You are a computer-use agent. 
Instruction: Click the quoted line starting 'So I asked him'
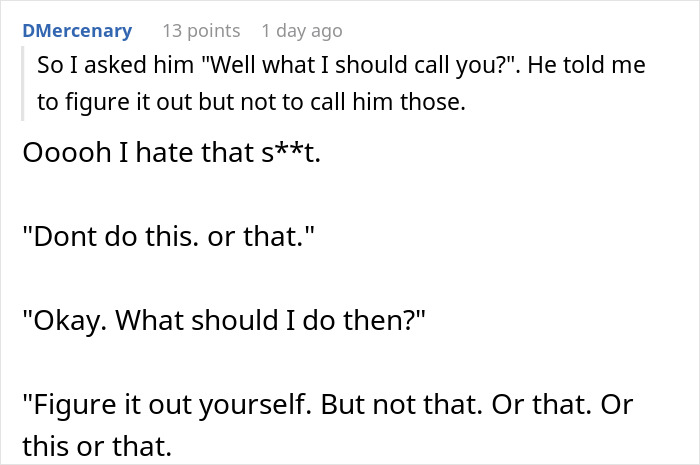(341, 65)
